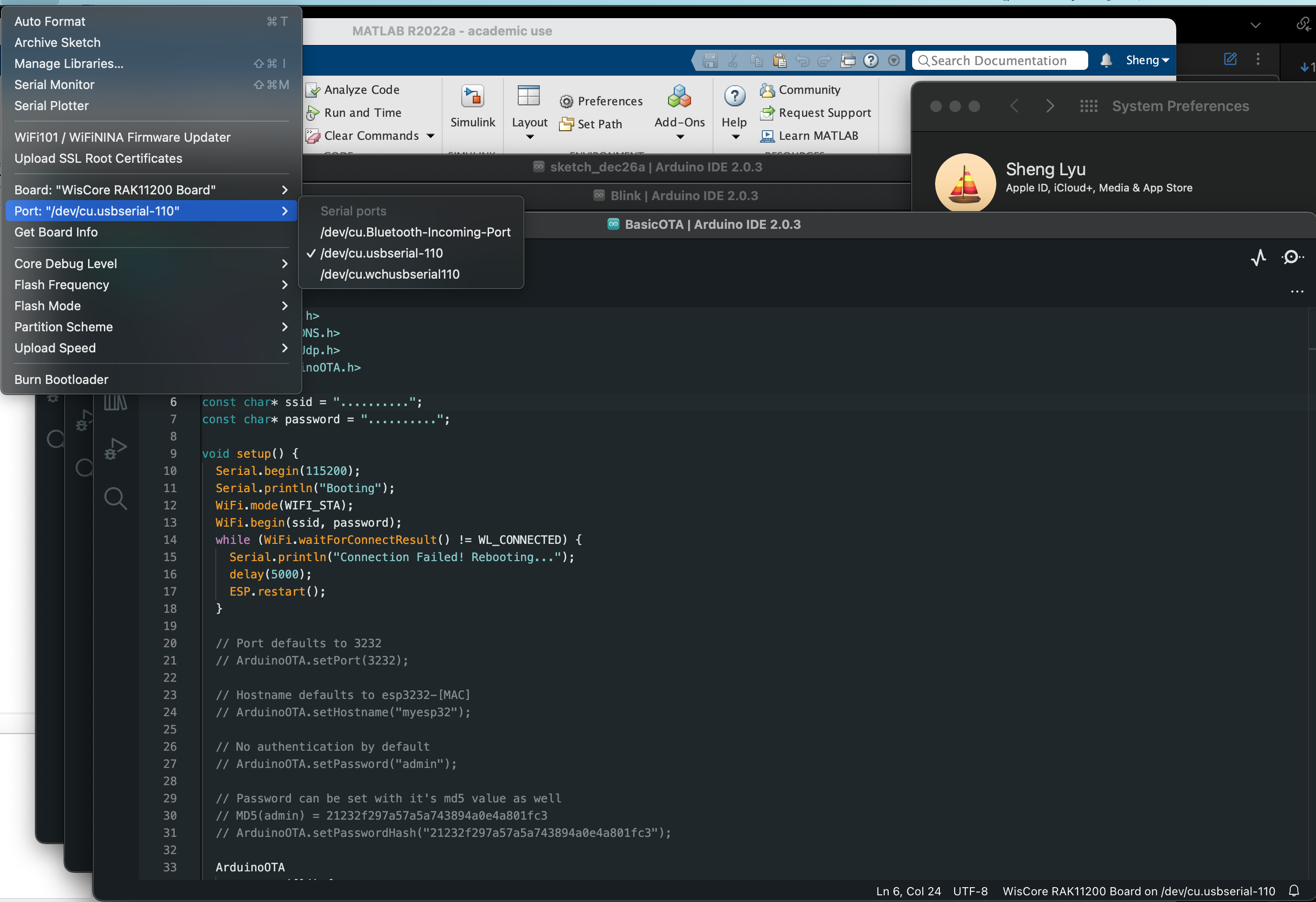Viewport: 1316px width, 902px height.
Task: Open the Serial Plotter icon in toolbar
Action: tap(1258, 258)
